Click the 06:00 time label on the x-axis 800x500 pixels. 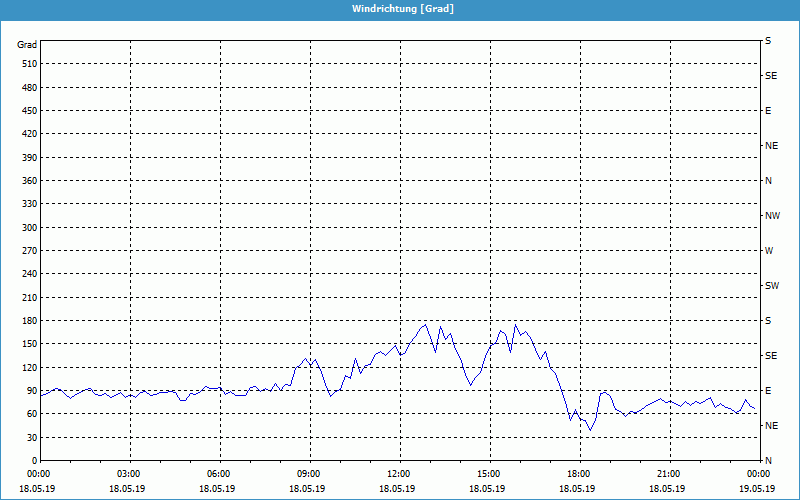(x=219, y=474)
